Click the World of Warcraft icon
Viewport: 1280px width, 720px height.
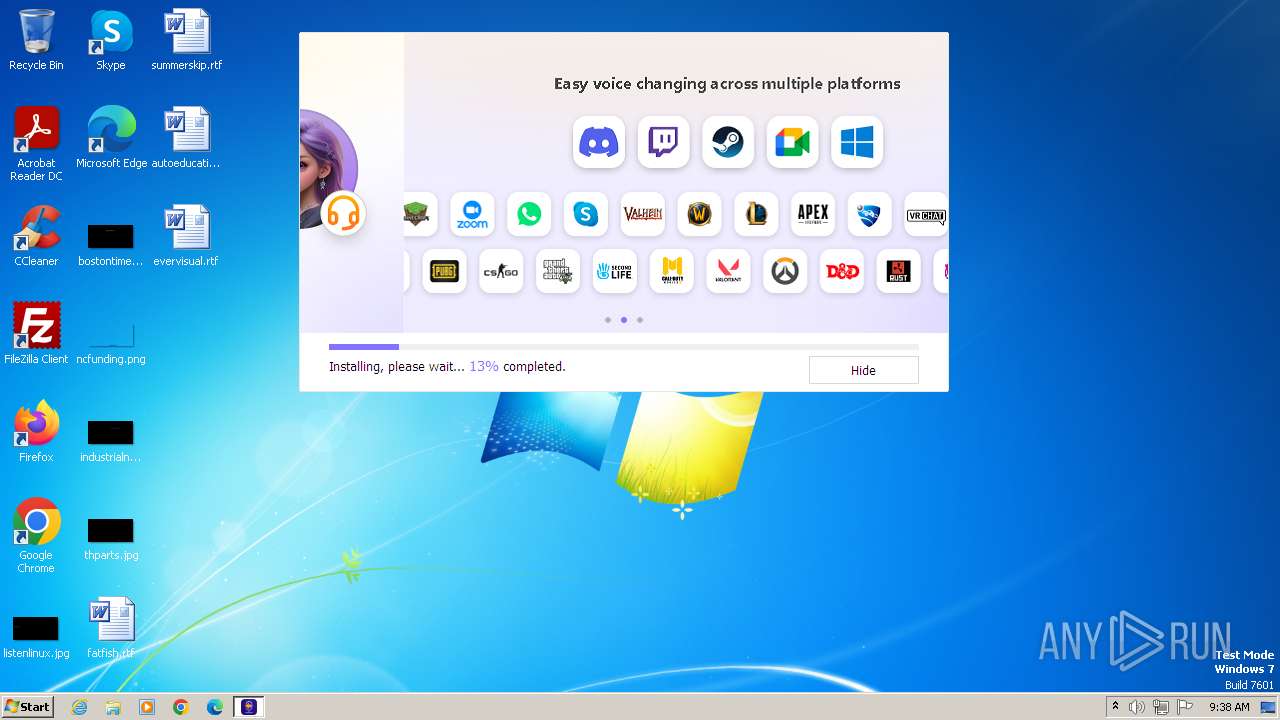coord(700,214)
